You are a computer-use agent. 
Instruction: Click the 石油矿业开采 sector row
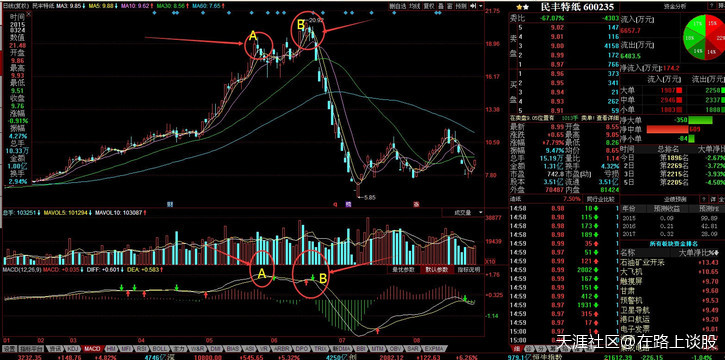coord(671,262)
